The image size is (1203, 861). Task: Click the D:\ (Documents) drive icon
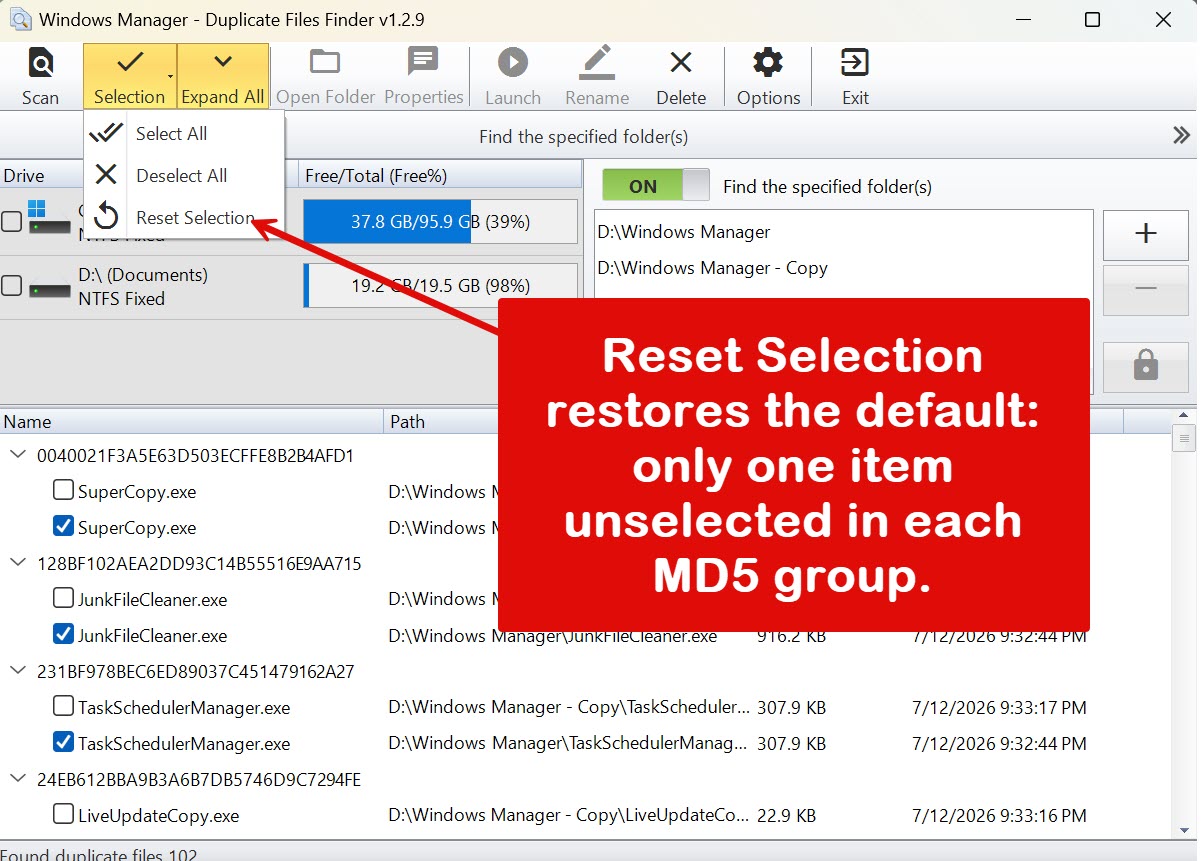49,288
